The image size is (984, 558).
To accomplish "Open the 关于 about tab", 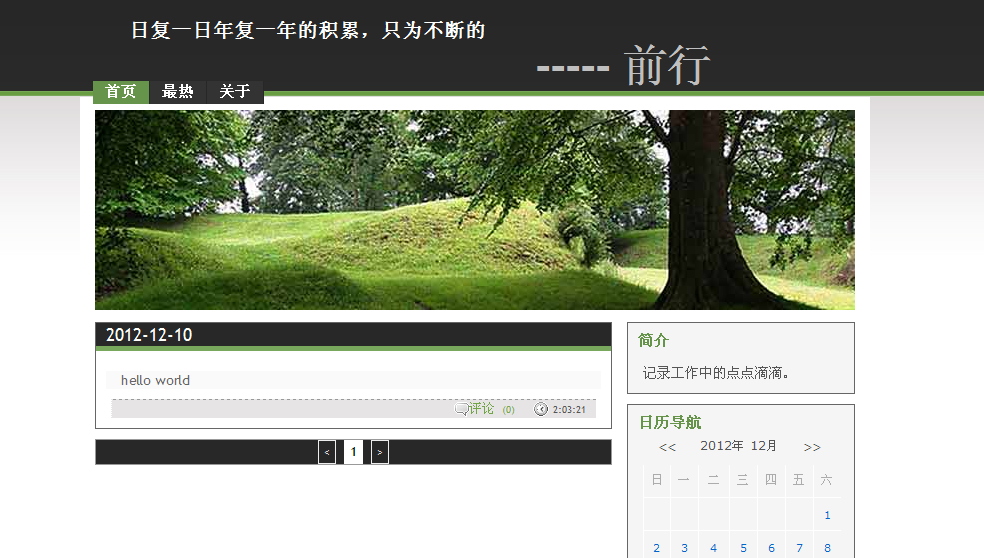I will tap(235, 92).
